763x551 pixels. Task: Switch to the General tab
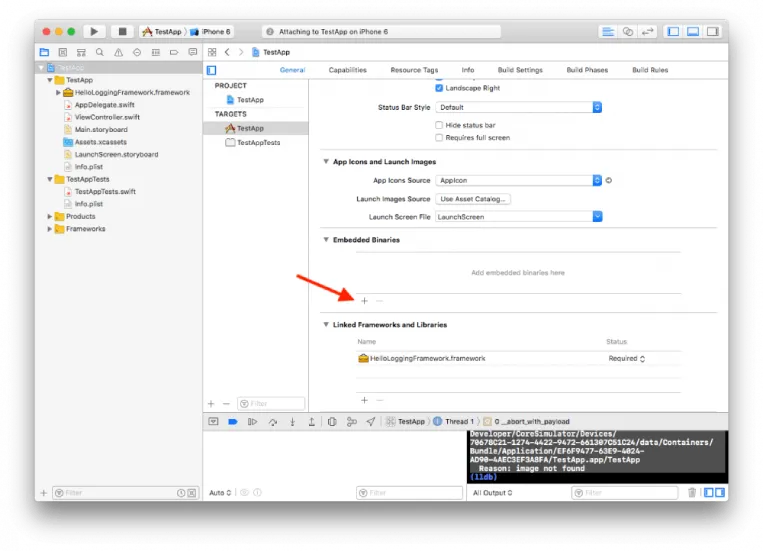click(292, 70)
